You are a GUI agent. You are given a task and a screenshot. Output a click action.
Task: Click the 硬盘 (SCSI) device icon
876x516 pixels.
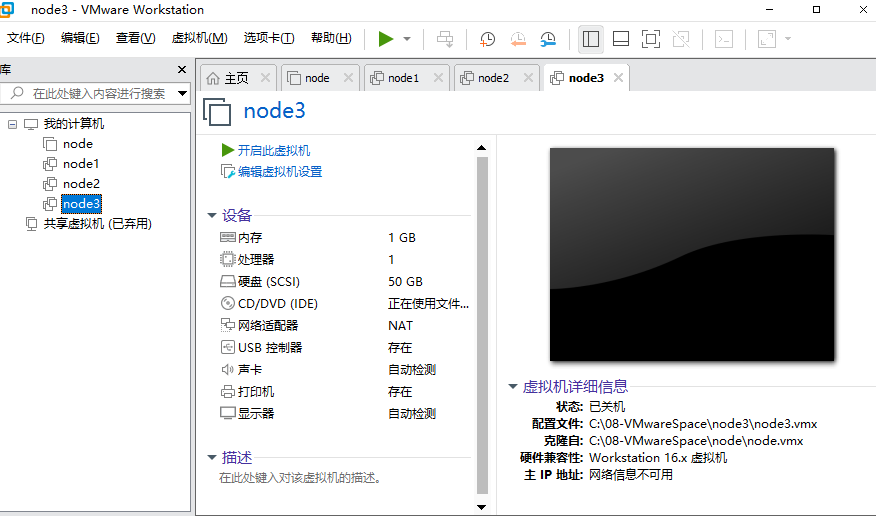pos(227,281)
